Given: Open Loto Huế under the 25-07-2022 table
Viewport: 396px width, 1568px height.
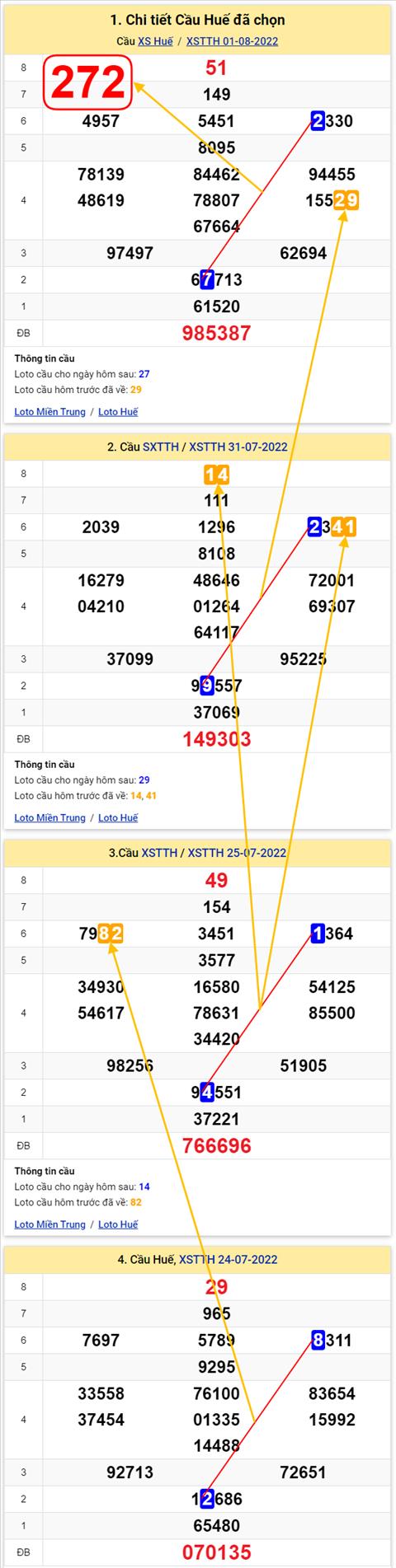Looking at the screenshot, I should click(118, 1224).
